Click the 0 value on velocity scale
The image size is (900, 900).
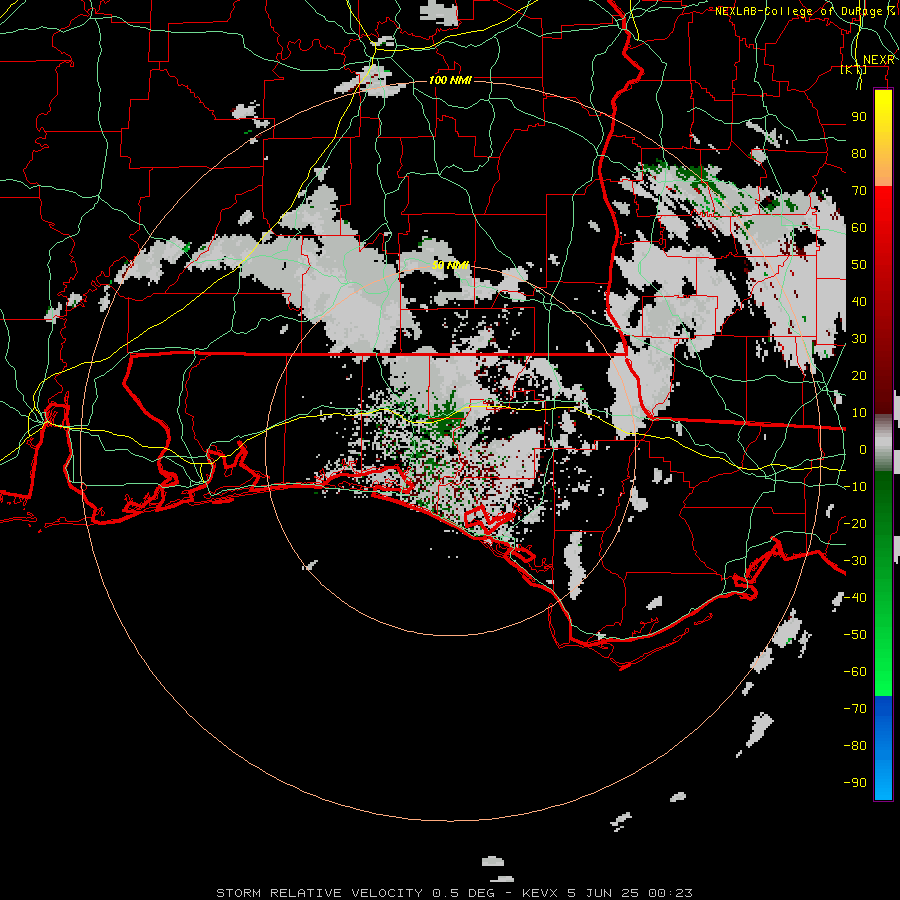tap(863, 449)
